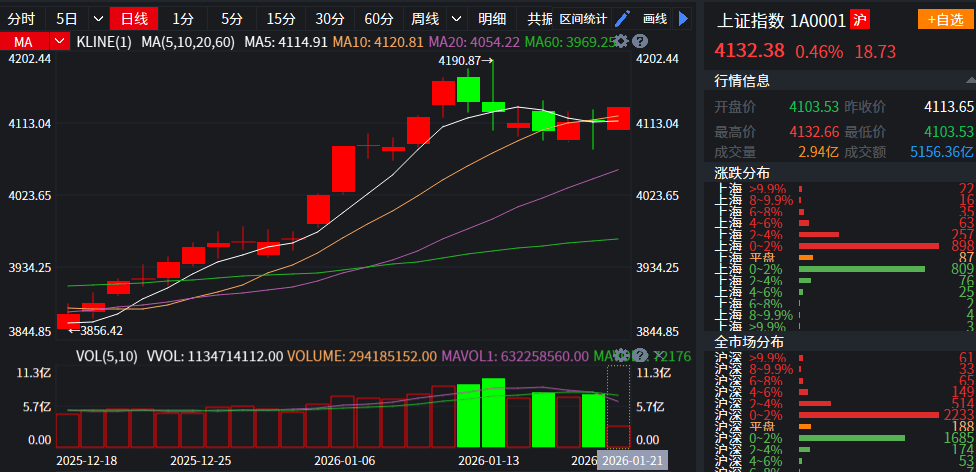Click the VOL indicator help icon
Viewport: 976px width, 472px height.
640,355
